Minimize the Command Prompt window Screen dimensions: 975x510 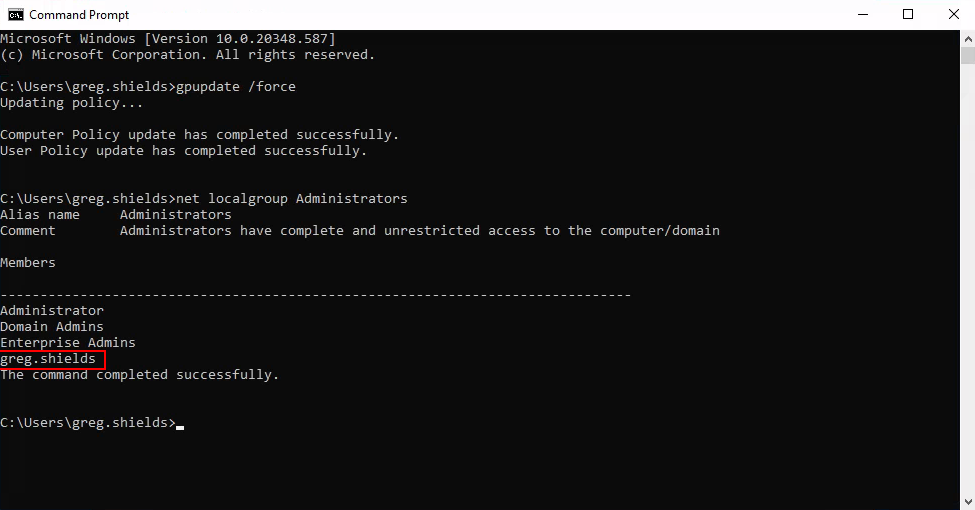tap(861, 14)
